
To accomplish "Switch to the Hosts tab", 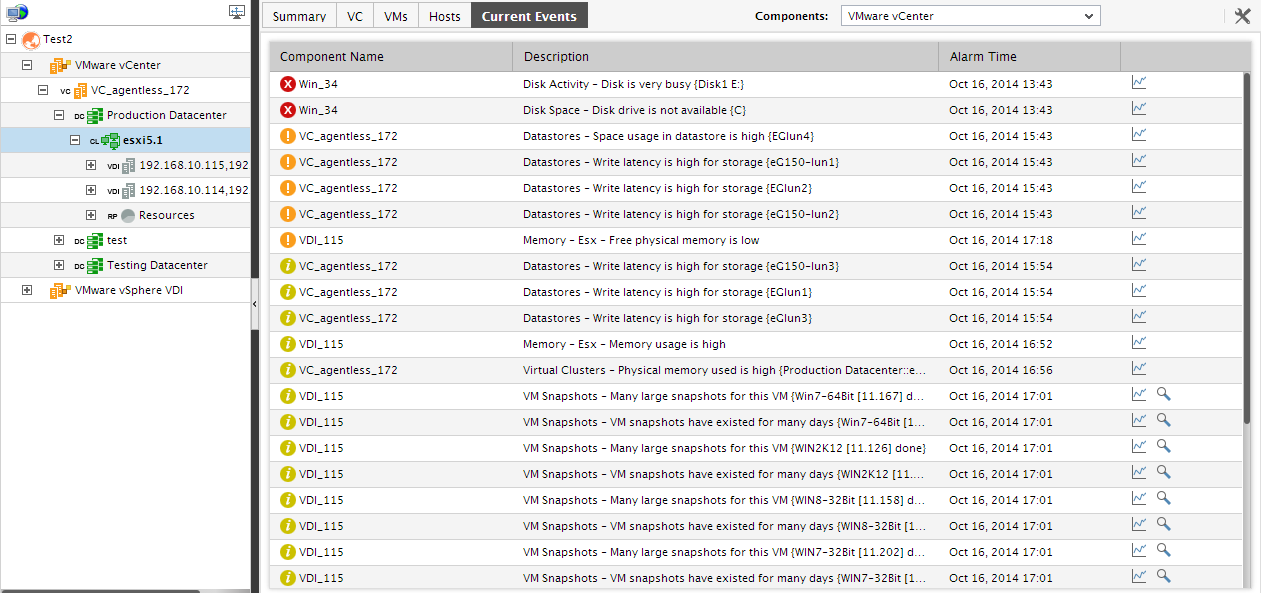I will [x=445, y=16].
